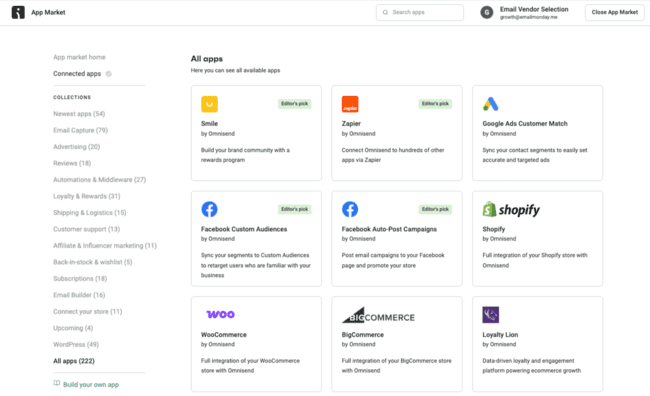Click the WooCommerce app title
This screenshot has width=650, height=396.
coord(224,335)
